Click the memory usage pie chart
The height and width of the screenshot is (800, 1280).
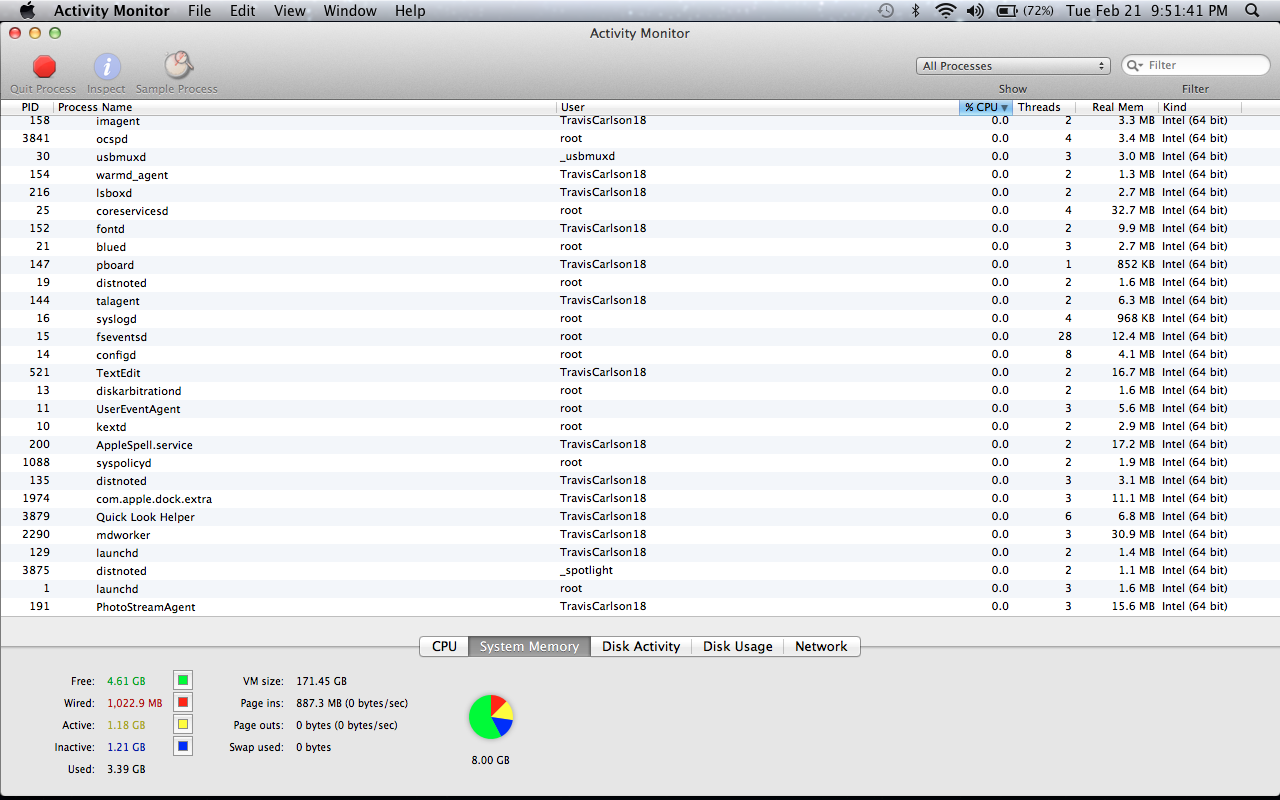tap(491, 717)
